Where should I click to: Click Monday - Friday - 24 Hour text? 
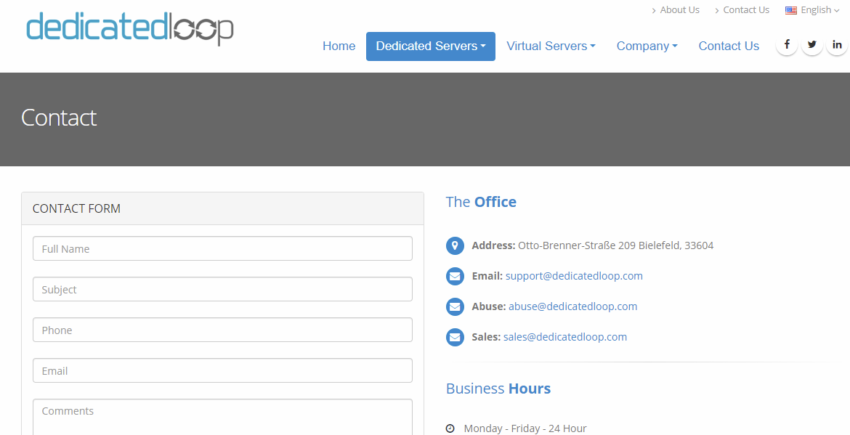pos(525,428)
